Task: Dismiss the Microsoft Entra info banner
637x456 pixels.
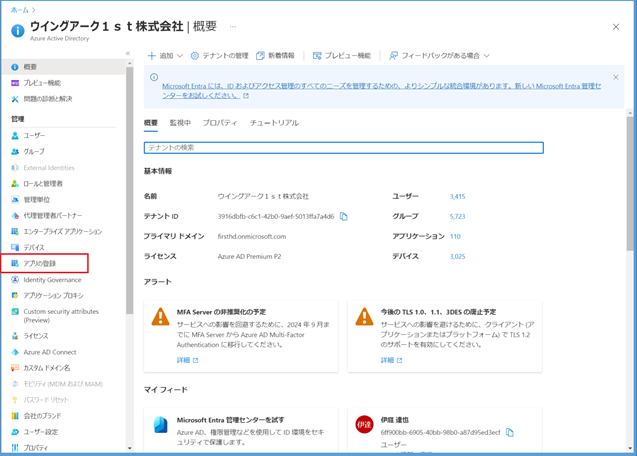Action: (616, 77)
